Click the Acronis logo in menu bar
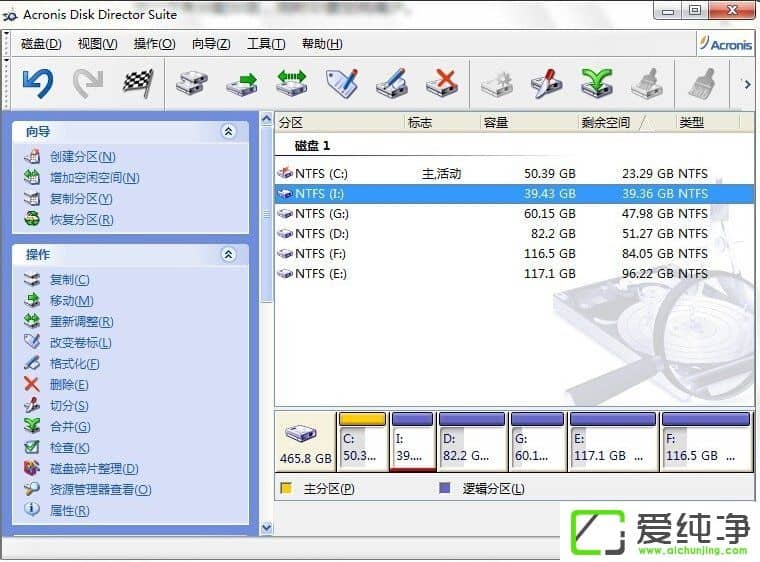Screen dimensions: 760x562 (x=726, y=44)
